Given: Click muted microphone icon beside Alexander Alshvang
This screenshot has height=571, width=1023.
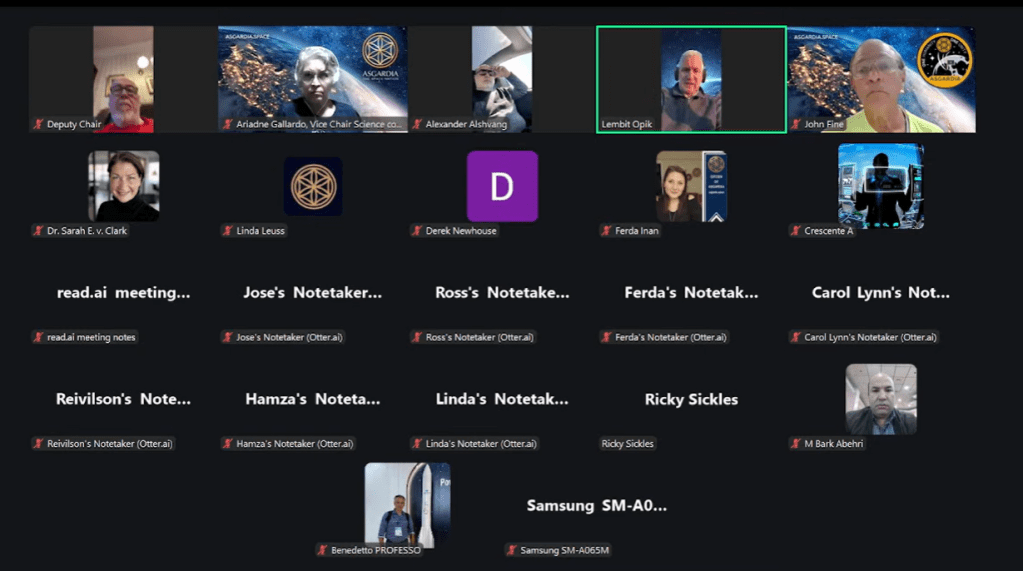Looking at the screenshot, I should [x=417, y=125].
